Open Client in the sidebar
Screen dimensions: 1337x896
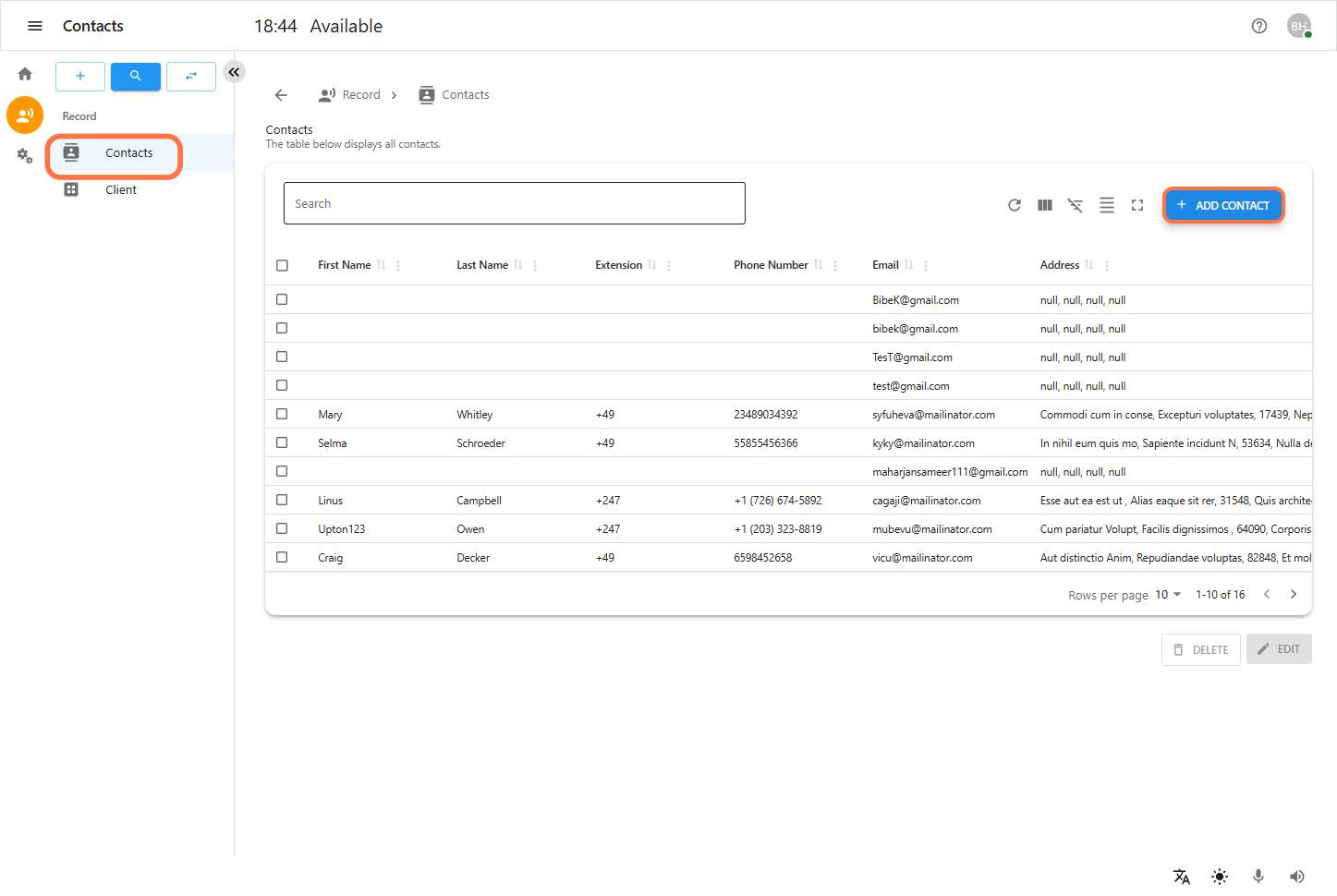coord(120,189)
